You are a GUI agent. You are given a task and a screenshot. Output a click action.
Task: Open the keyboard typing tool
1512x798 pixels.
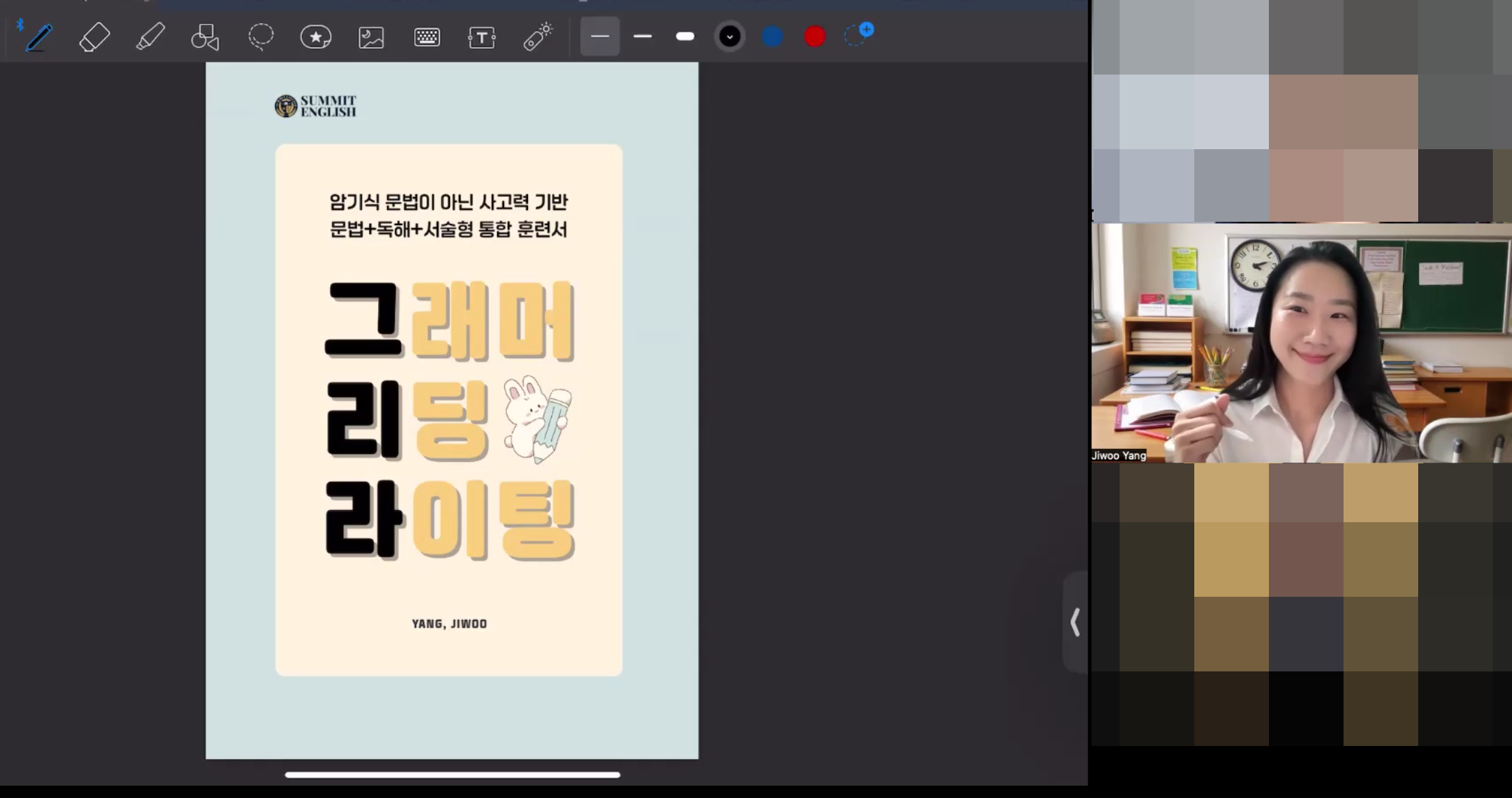[x=427, y=36]
